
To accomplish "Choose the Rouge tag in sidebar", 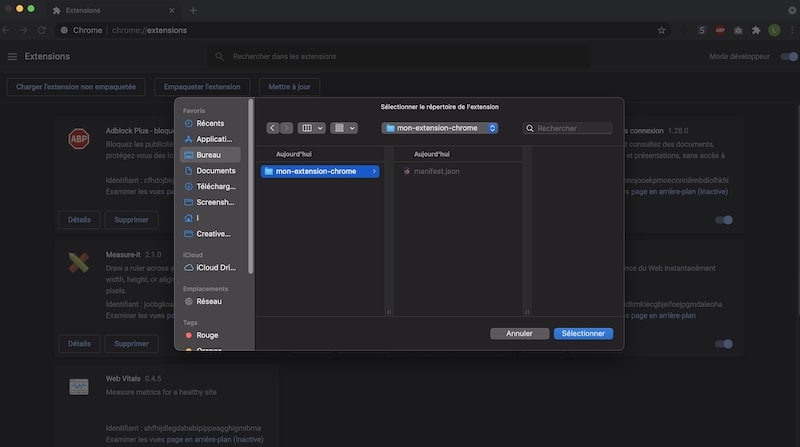I will pos(207,335).
